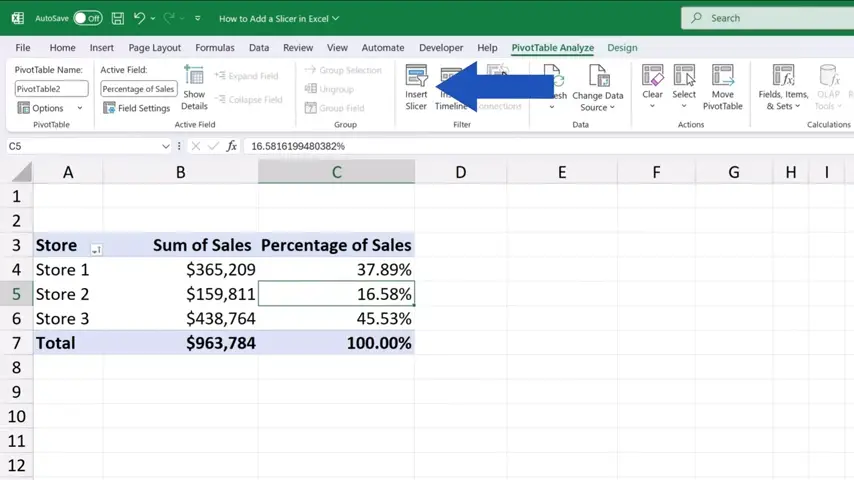Screen dimensions: 854x480
Task: Open the Name Box dropdown arrow
Action: 166,146
